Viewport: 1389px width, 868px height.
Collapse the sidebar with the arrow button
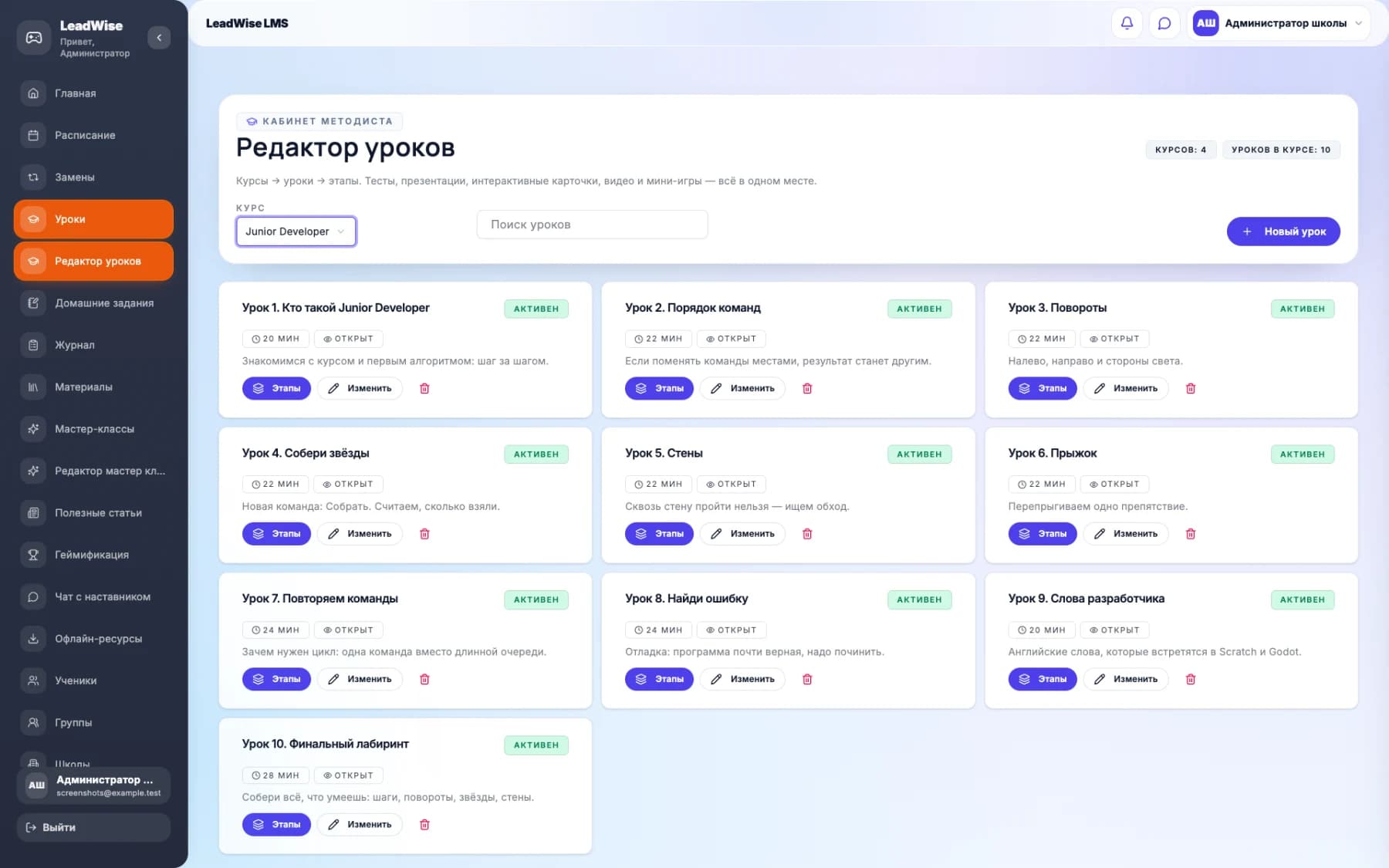pyautogui.click(x=159, y=37)
